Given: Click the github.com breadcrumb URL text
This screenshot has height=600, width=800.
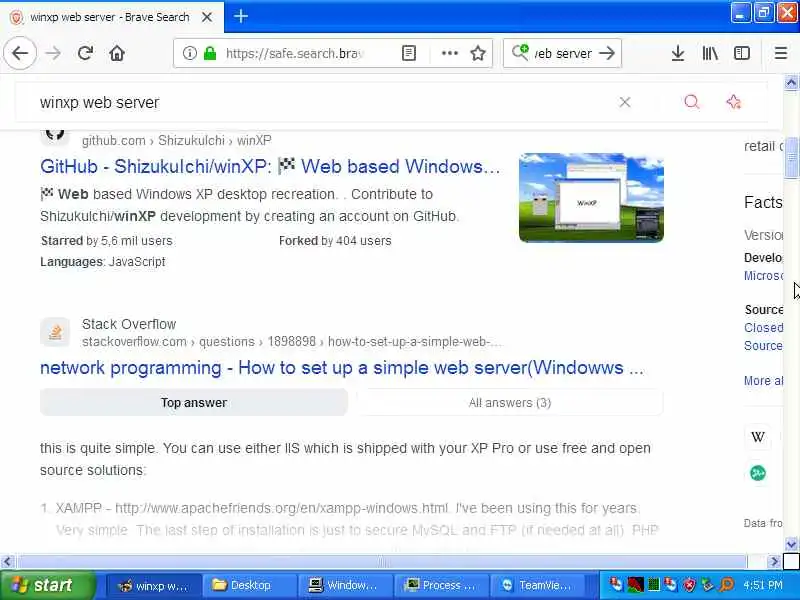Looking at the screenshot, I should point(177,140).
